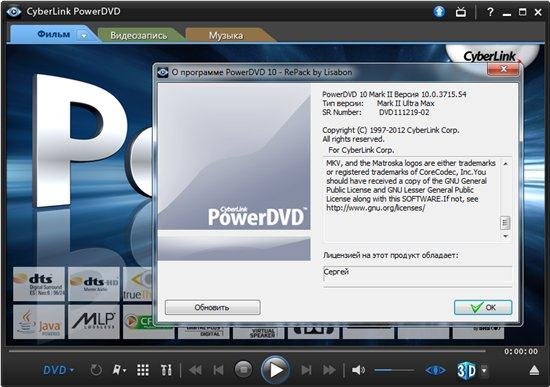Switch to TV cinema mode icon
Image resolution: width=550 pixels, height=387 pixels.
point(461,12)
